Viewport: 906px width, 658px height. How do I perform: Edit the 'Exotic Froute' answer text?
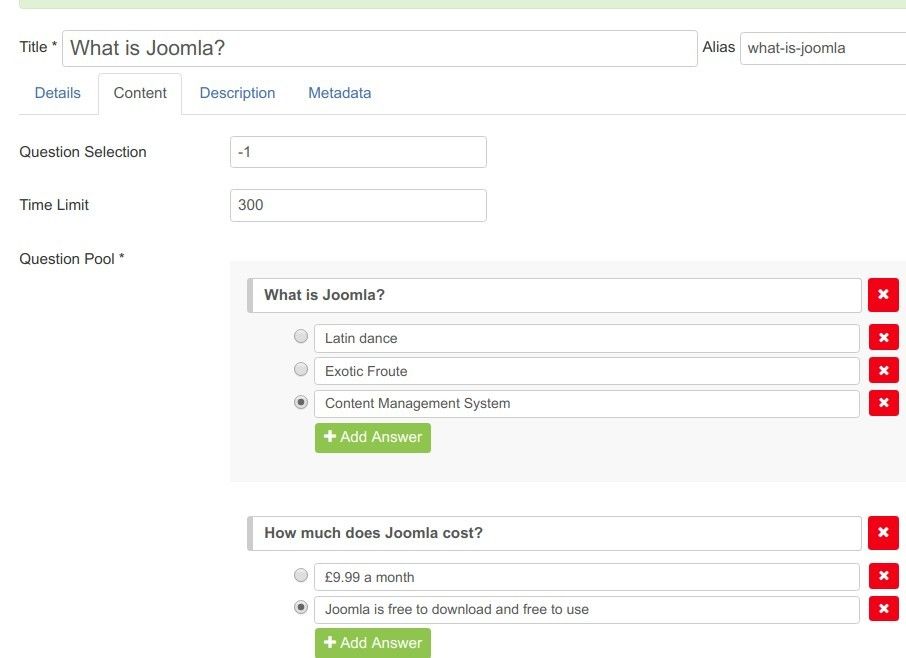(x=586, y=371)
